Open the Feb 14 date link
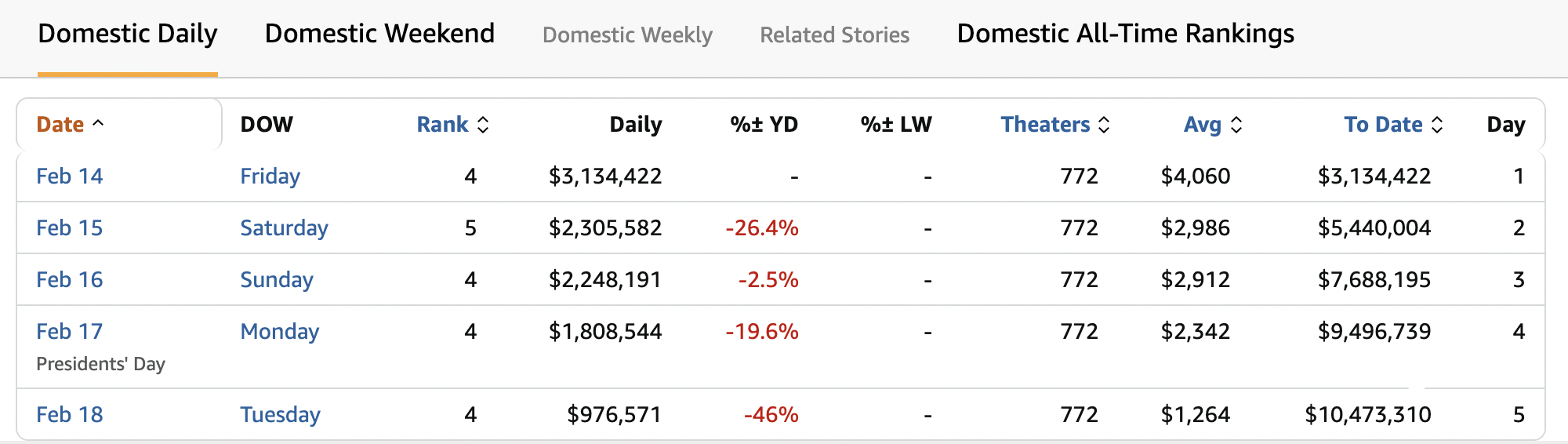Screen dimensions: 1568x444 tap(70, 177)
